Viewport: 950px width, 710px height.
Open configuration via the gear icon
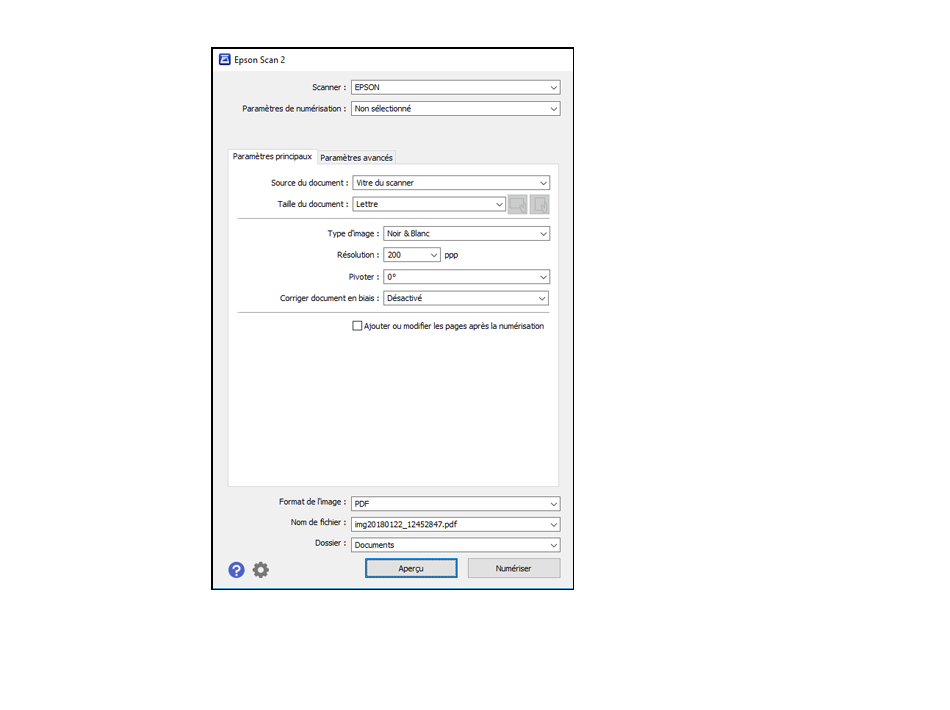click(261, 569)
